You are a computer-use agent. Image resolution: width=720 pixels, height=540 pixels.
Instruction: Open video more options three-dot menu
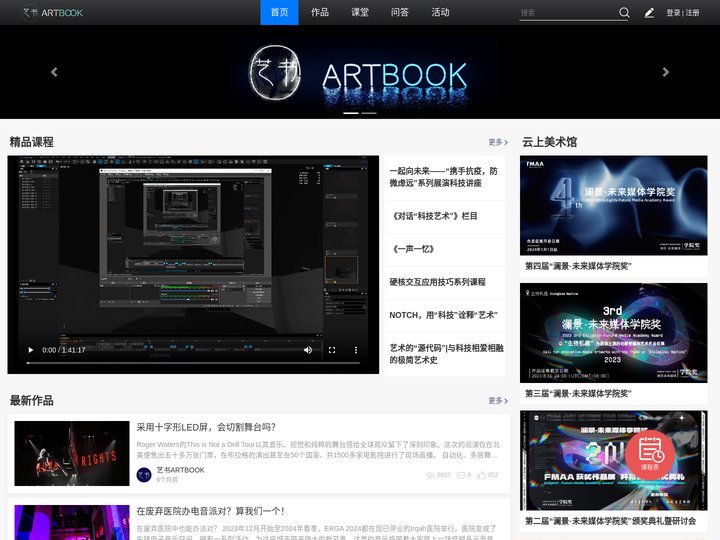click(x=356, y=350)
